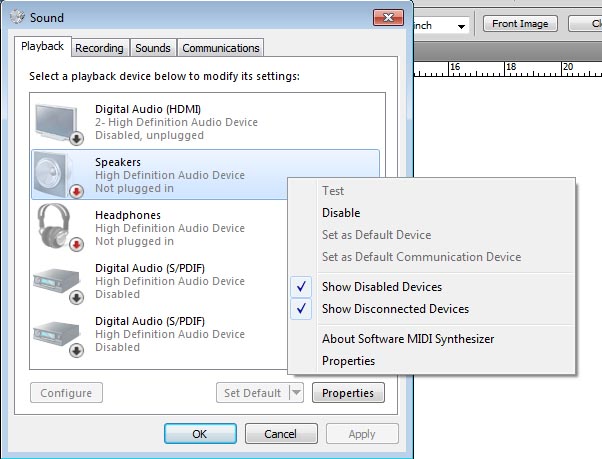Open the Sounds tab
Screen dimensions: 602x459
[x=153, y=48]
